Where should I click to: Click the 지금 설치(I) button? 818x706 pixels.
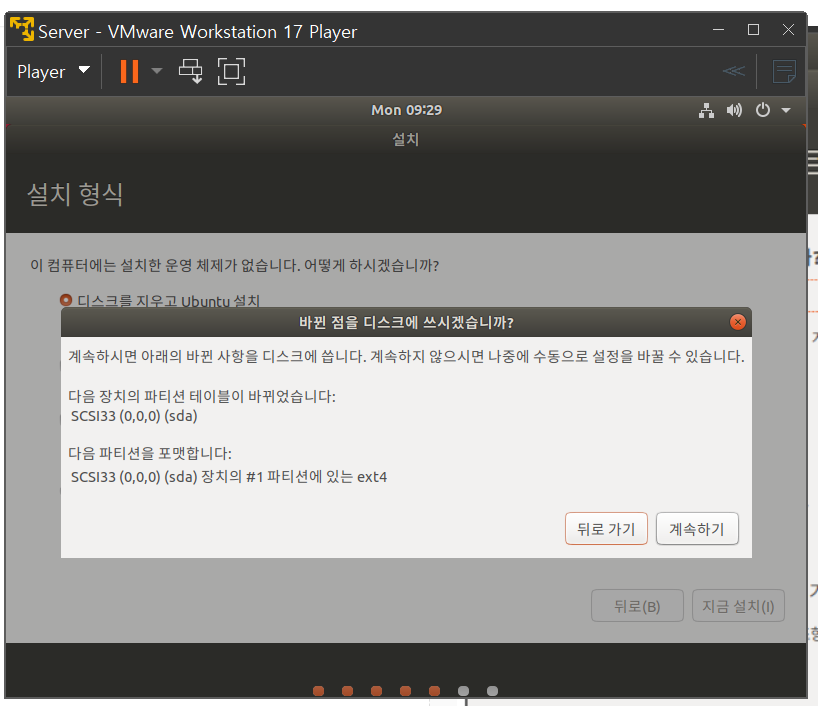pyautogui.click(x=738, y=606)
